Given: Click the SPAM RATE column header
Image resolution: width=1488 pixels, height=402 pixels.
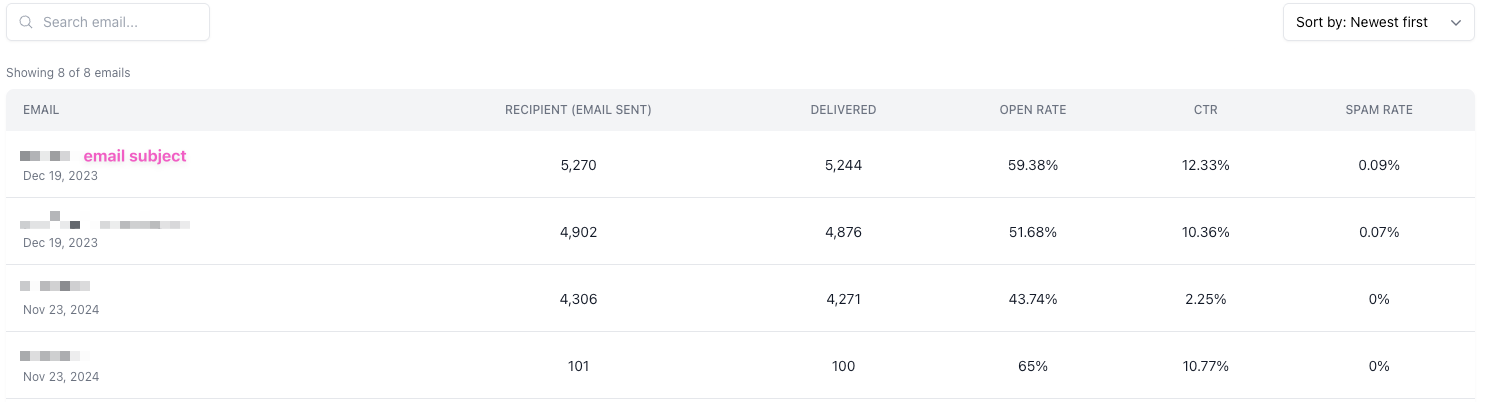Looking at the screenshot, I should pyautogui.click(x=1378, y=110).
